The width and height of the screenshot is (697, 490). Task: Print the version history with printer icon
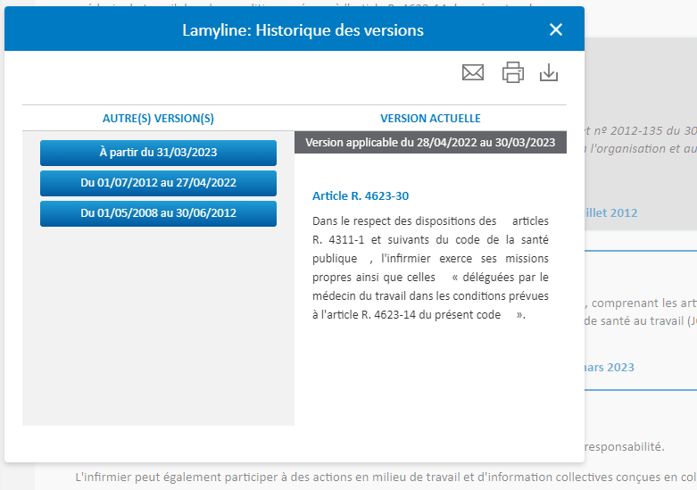tap(513, 72)
